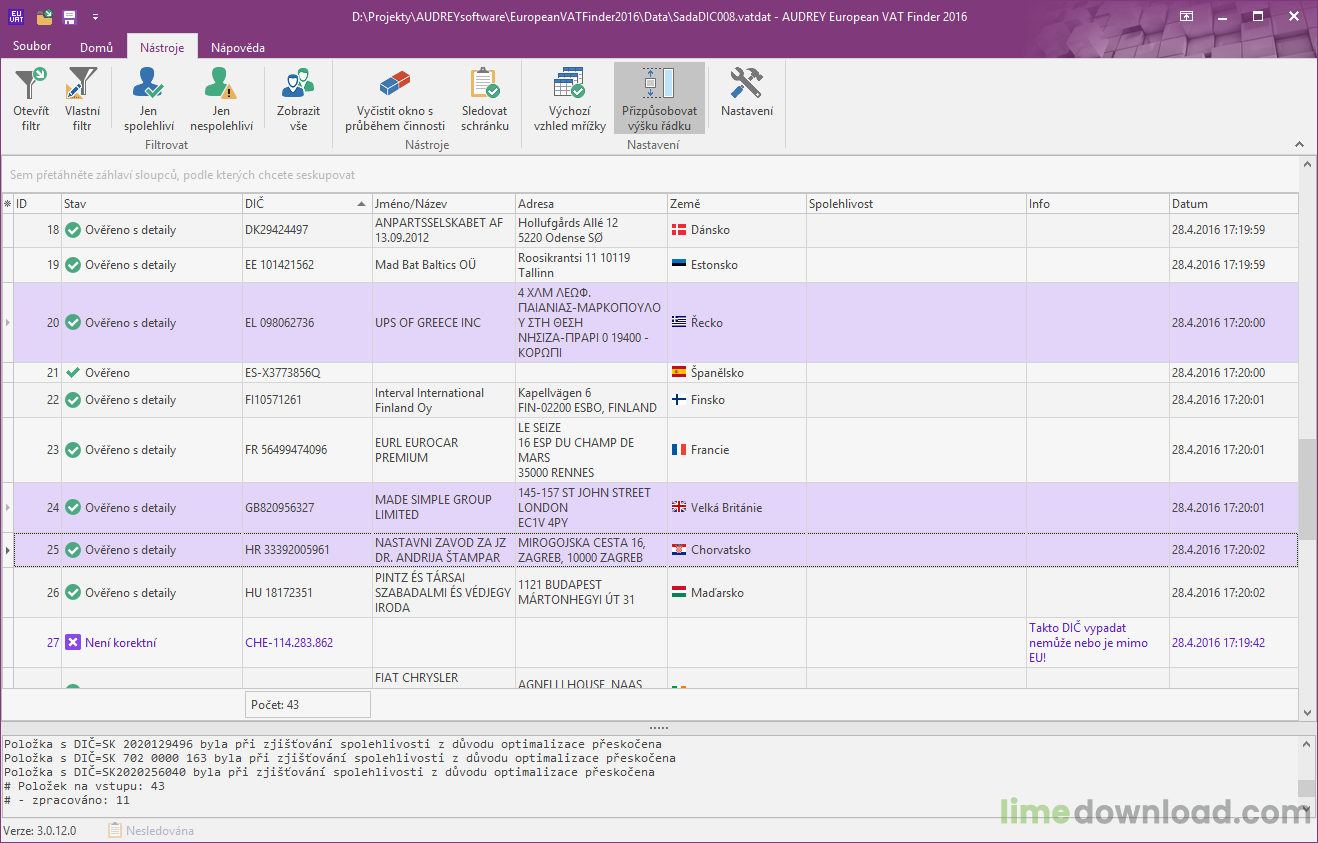Click inside the Počet: 43 field

click(307, 704)
